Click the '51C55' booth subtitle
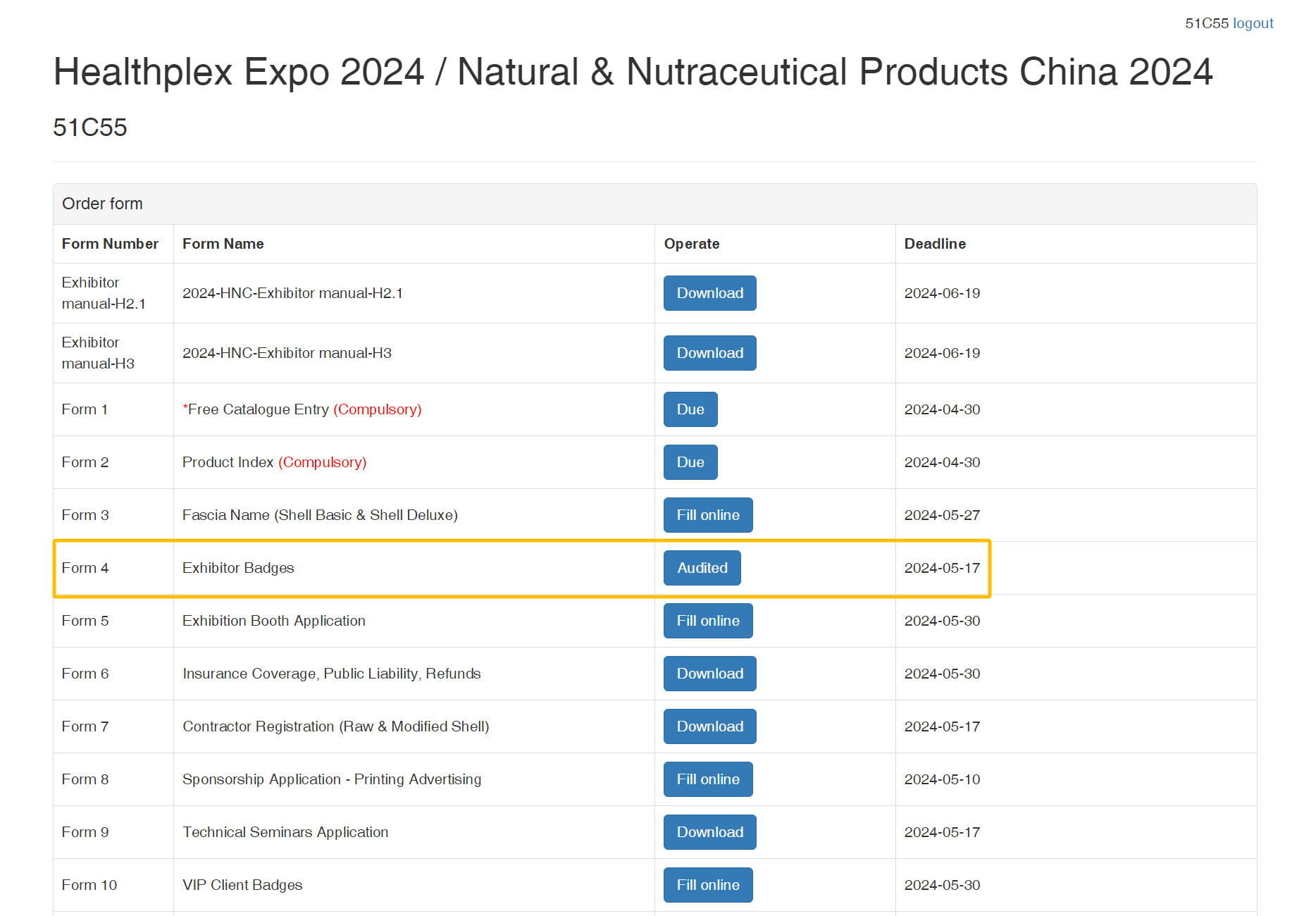 (x=90, y=128)
